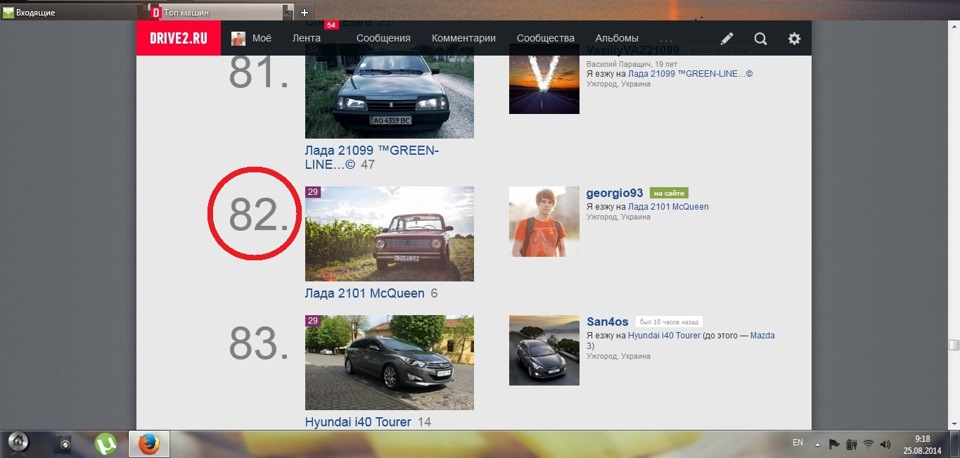Open the three-dots more menu
The image size is (960, 458).
click(666, 40)
